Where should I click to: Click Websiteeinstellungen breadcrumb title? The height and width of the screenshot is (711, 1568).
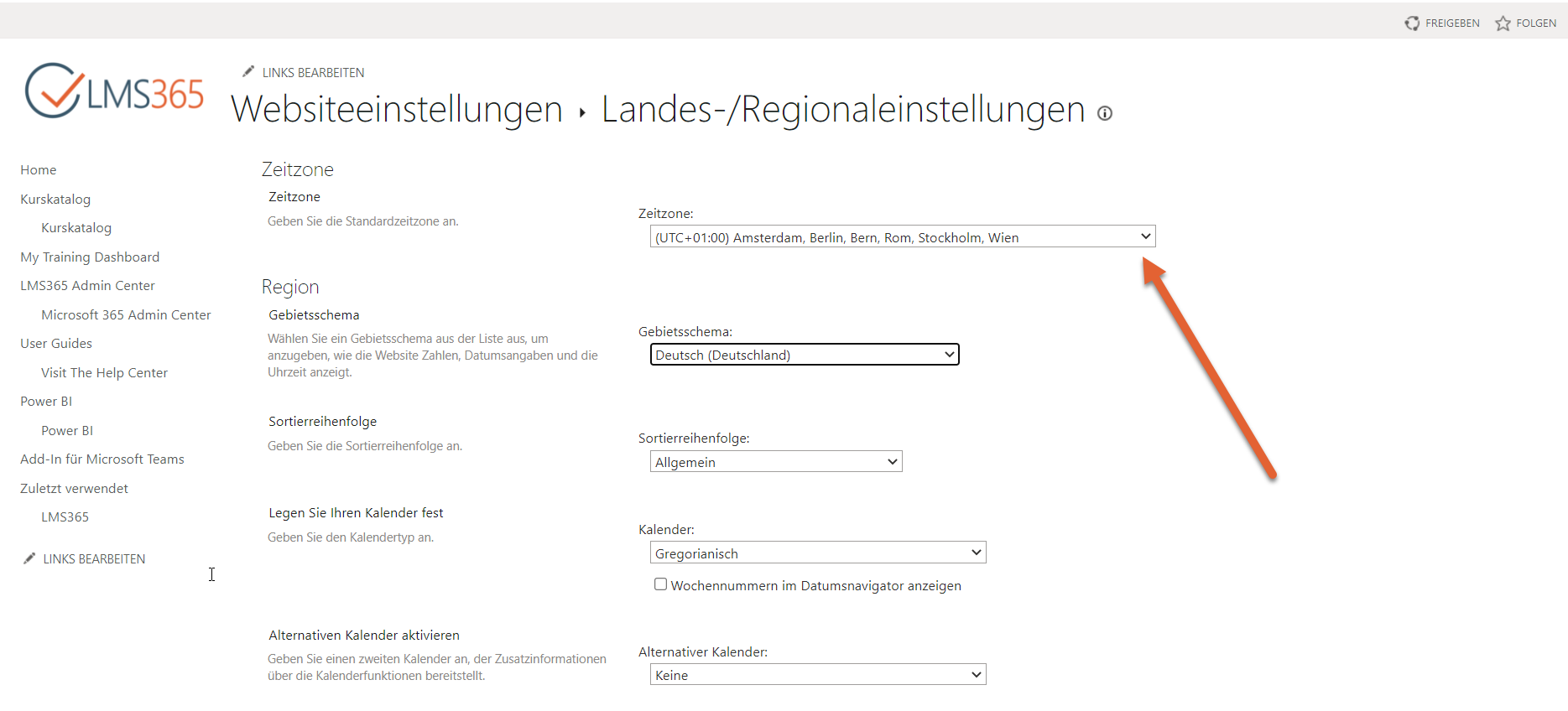coord(397,110)
